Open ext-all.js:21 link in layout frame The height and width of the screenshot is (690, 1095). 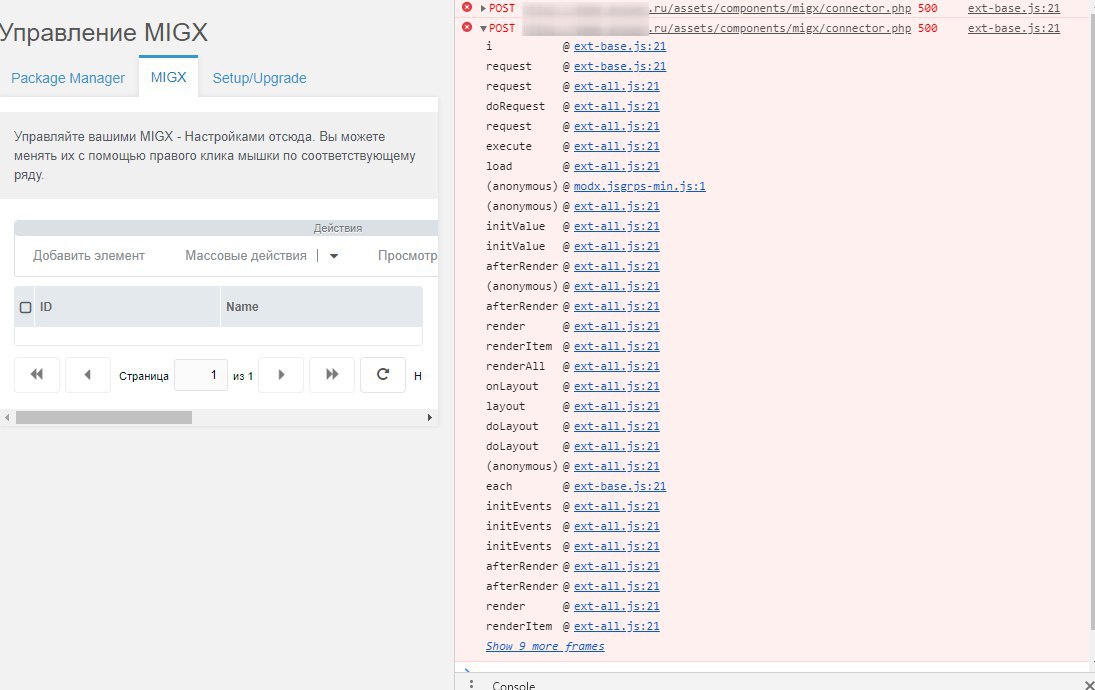[616, 406]
